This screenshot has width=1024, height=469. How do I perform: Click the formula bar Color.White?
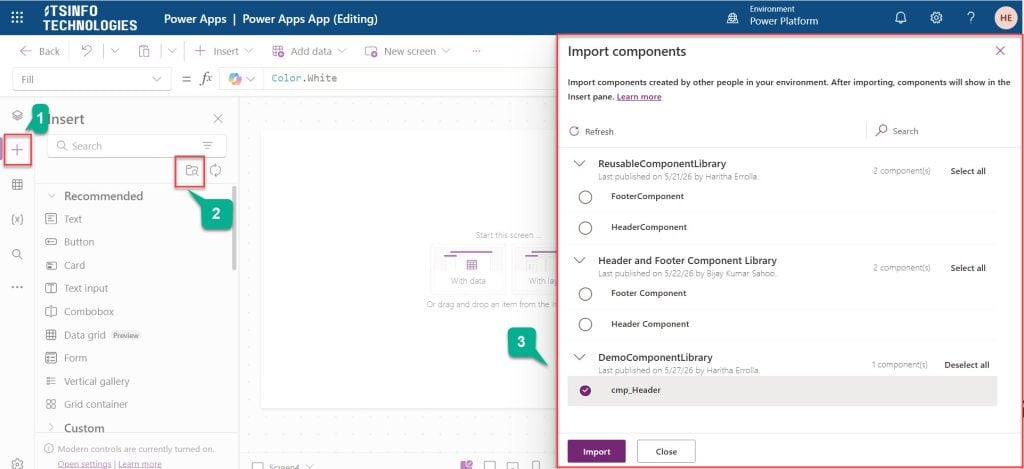pos(304,78)
